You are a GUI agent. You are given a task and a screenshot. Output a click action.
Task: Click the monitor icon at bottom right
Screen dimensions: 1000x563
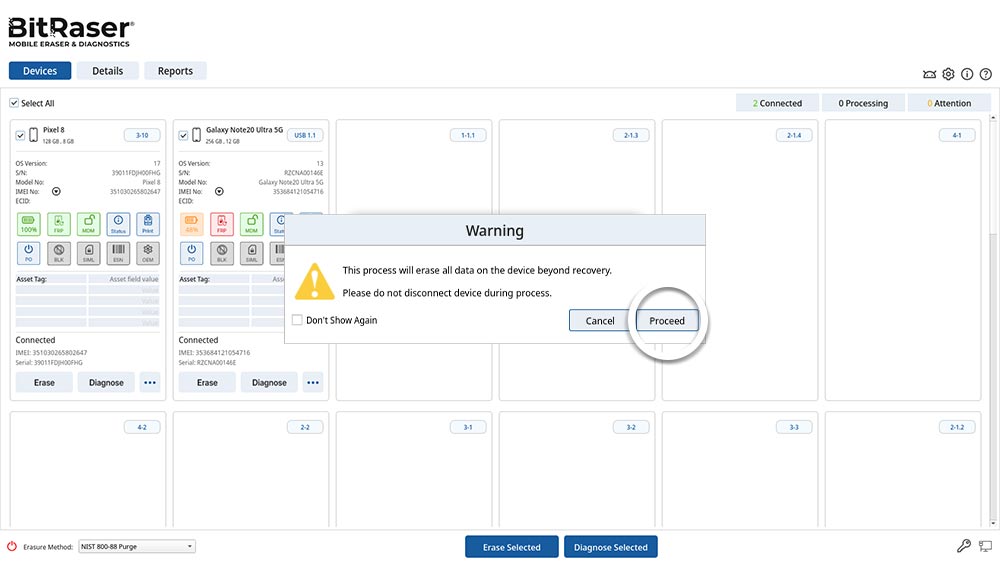click(985, 546)
